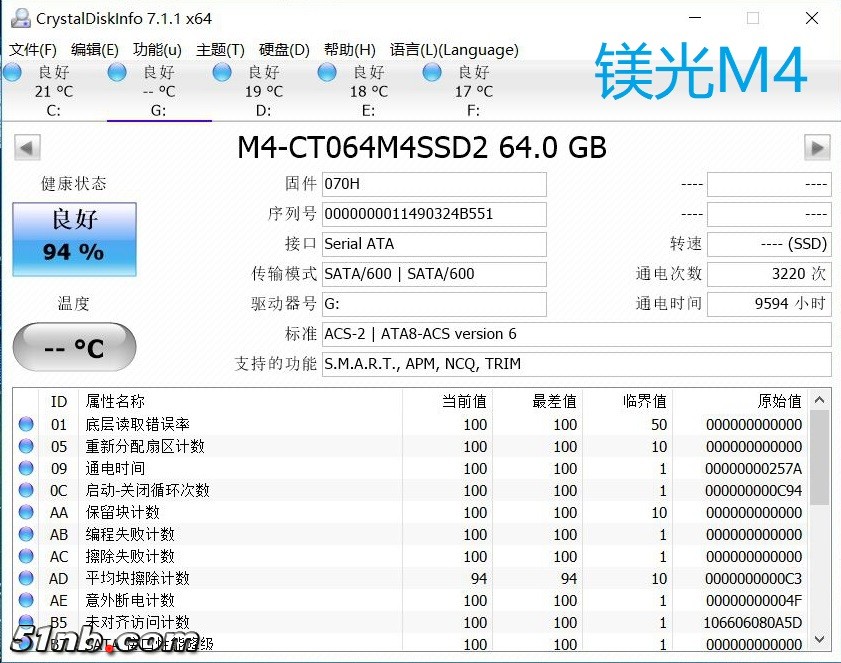
Task: Click the status orb for attribute AD
Action: [26, 578]
